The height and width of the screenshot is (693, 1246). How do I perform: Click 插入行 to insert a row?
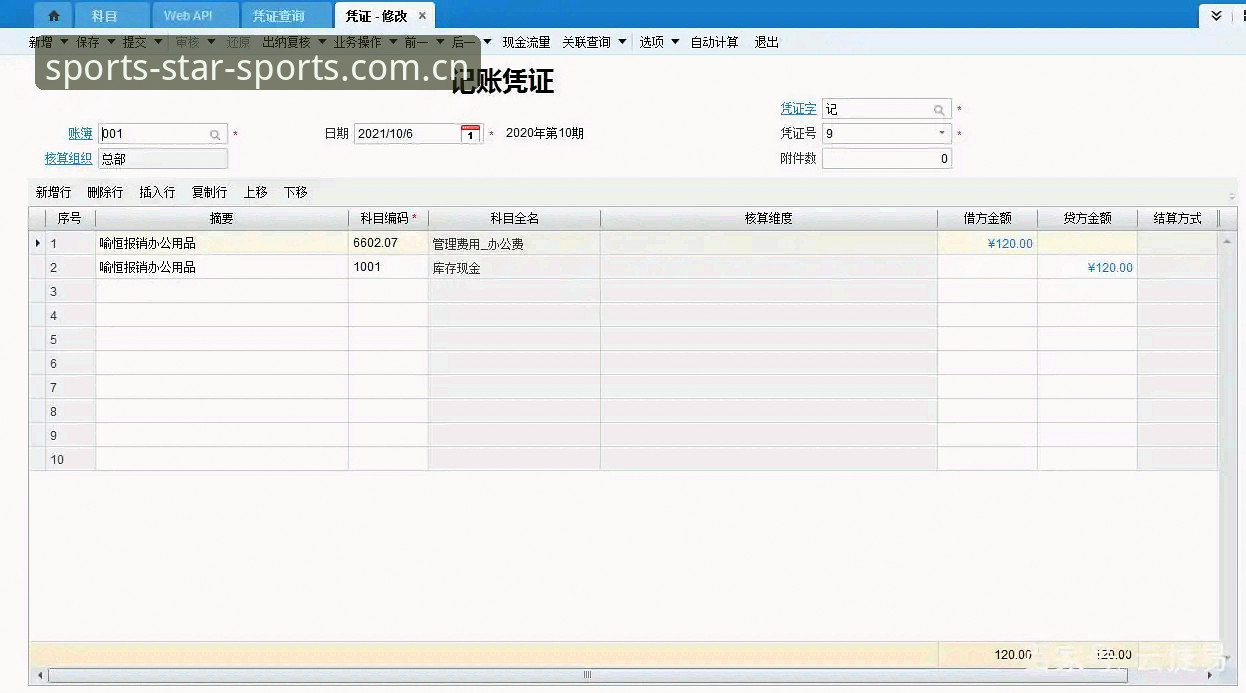157,192
